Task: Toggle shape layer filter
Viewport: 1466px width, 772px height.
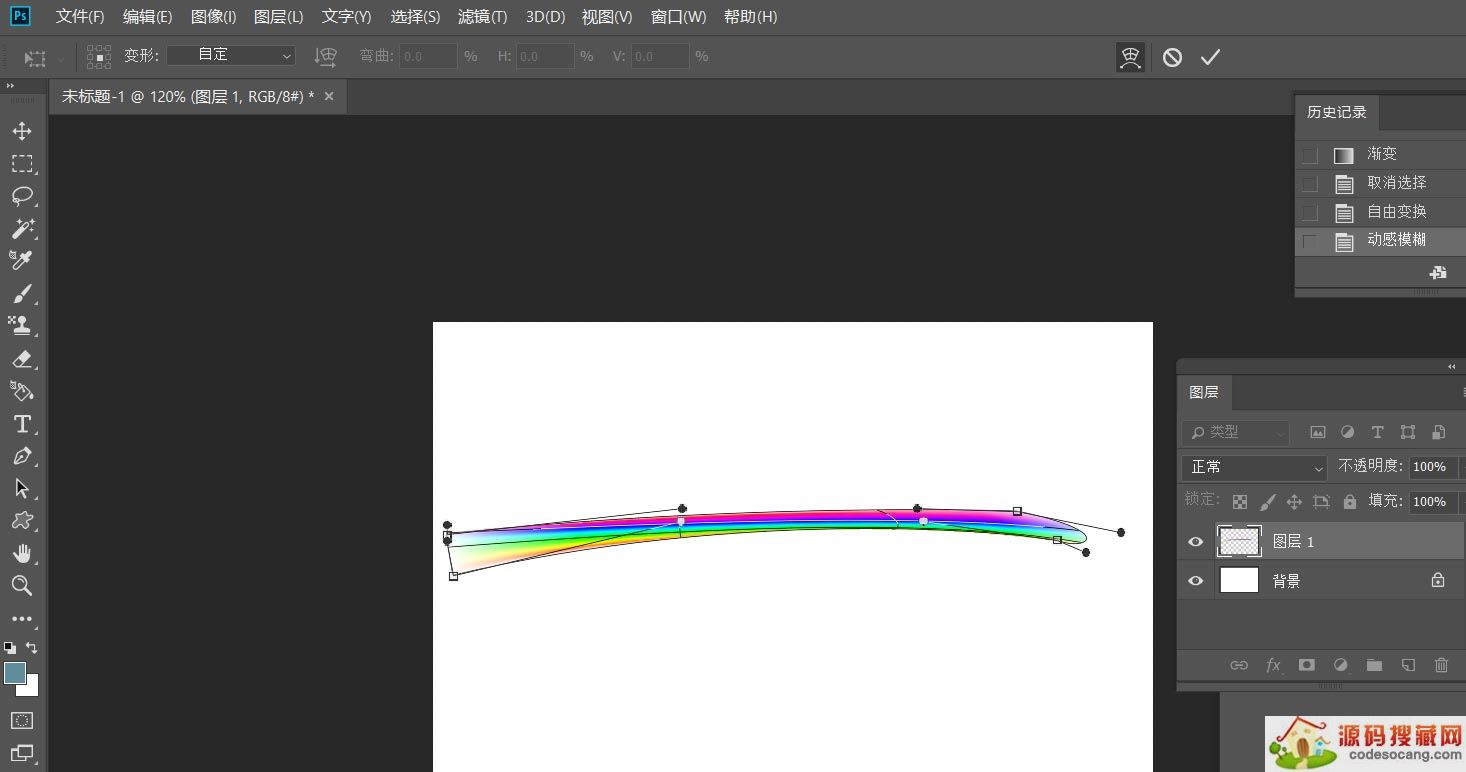Action: [x=1408, y=432]
